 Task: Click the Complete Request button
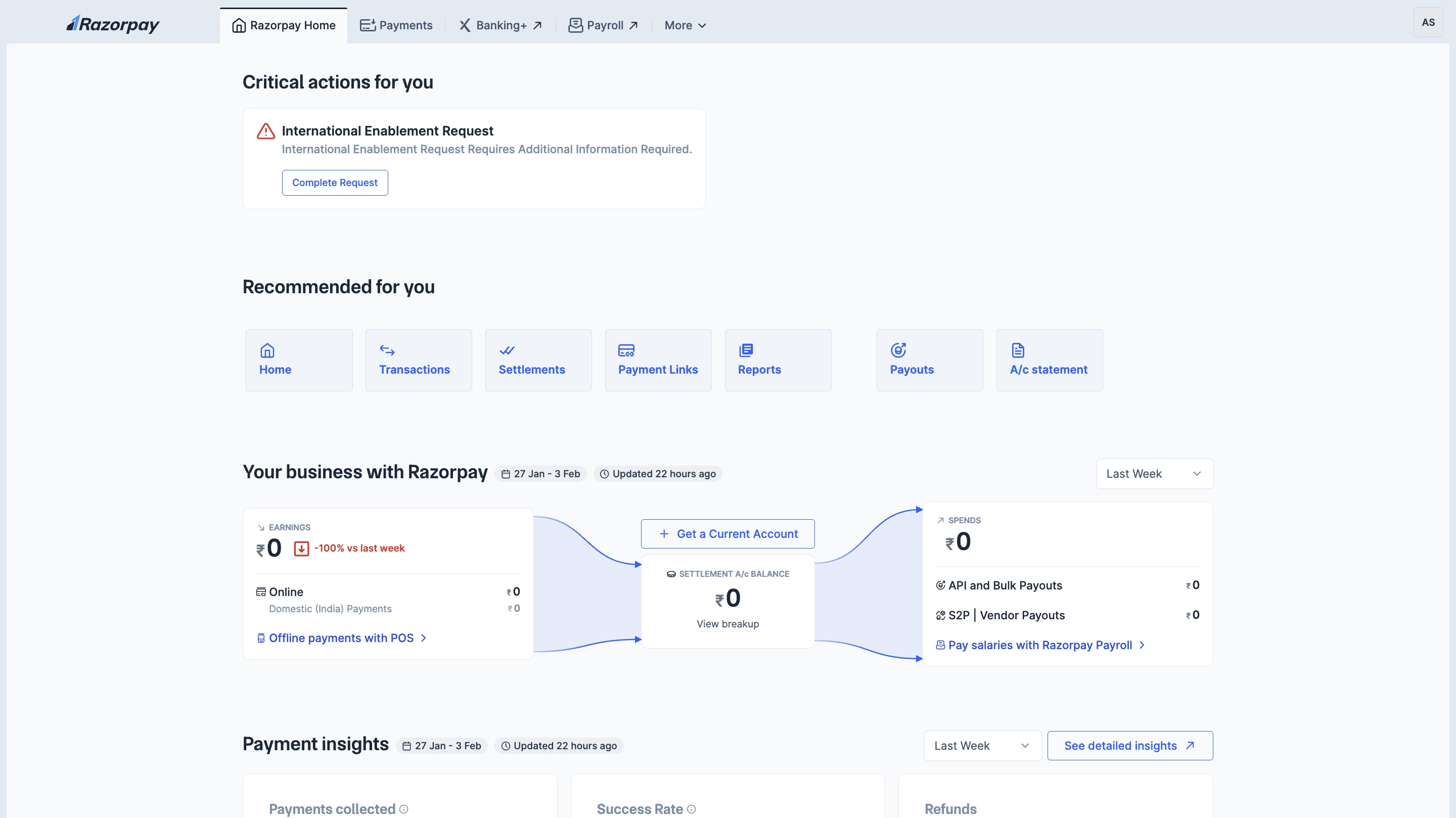335,183
